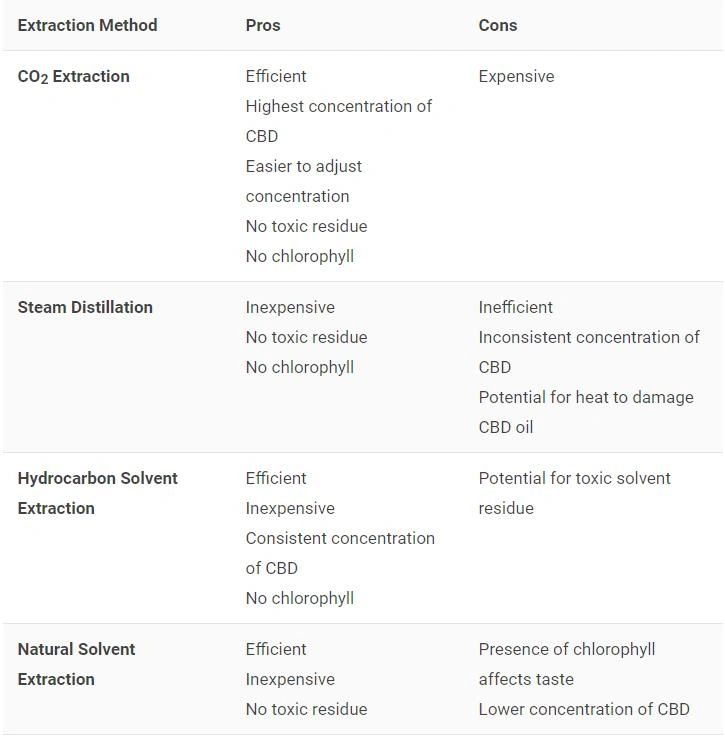
Task: Click "Inefficient" in the Steam Distillation cons
Action: point(515,307)
